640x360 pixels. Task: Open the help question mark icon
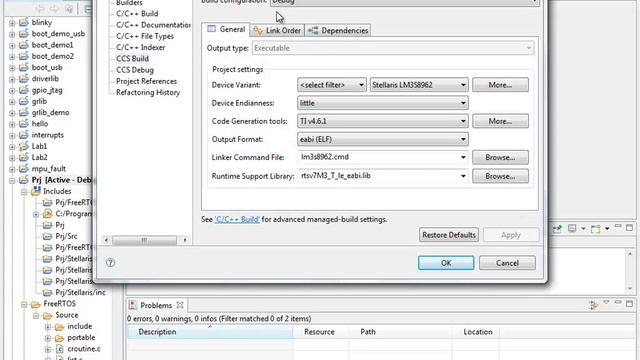click(110, 262)
